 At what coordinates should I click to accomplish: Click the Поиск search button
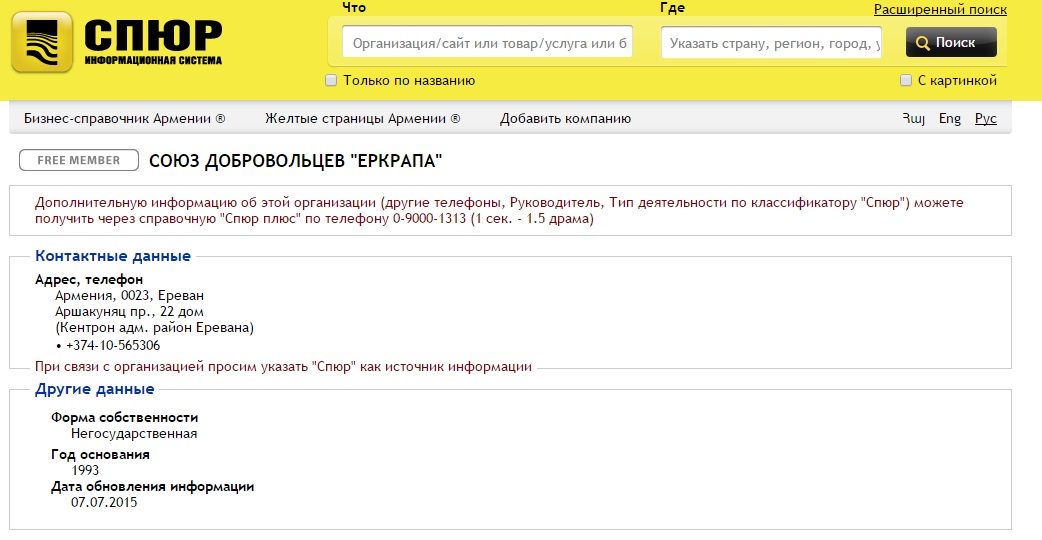(951, 43)
